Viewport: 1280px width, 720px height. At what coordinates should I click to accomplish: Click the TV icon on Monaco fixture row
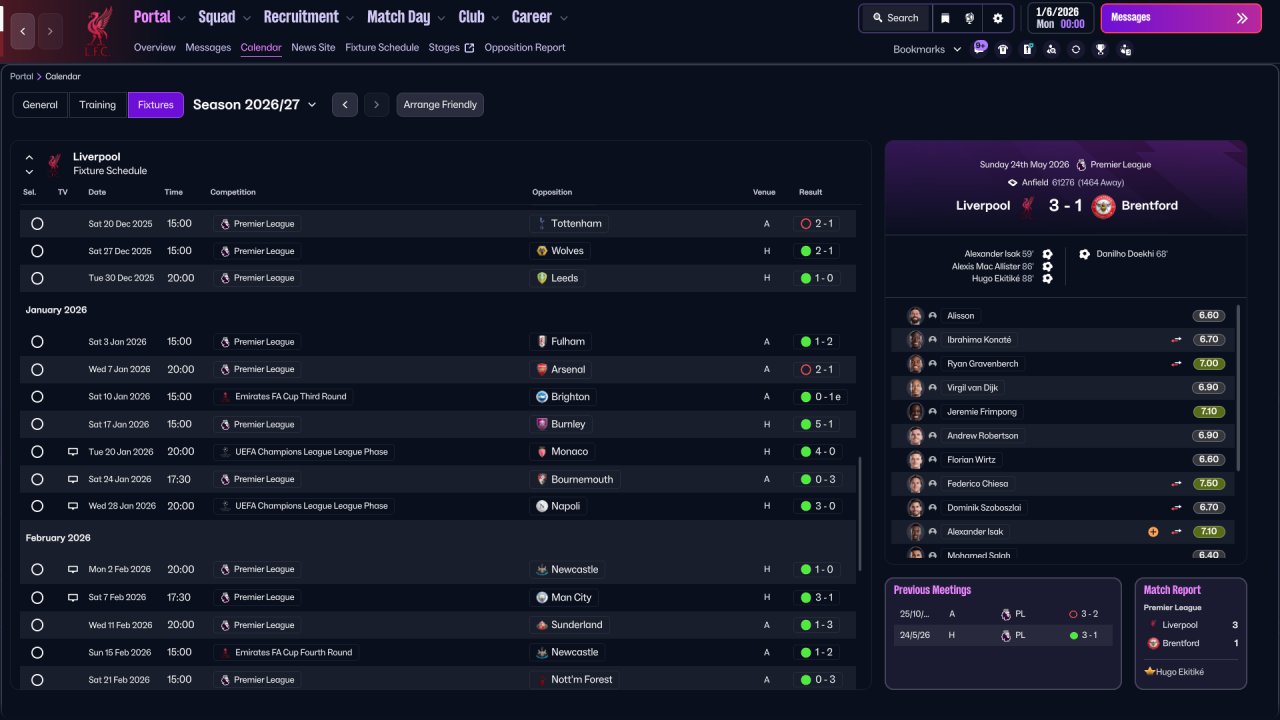pyautogui.click(x=73, y=452)
